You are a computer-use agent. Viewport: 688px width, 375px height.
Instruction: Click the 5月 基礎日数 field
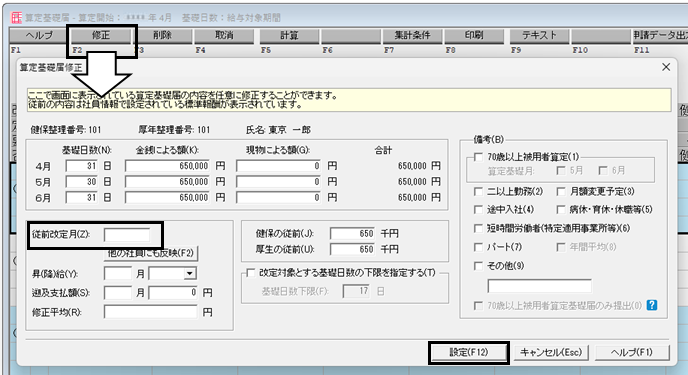pyautogui.click(x=82, y=182)
